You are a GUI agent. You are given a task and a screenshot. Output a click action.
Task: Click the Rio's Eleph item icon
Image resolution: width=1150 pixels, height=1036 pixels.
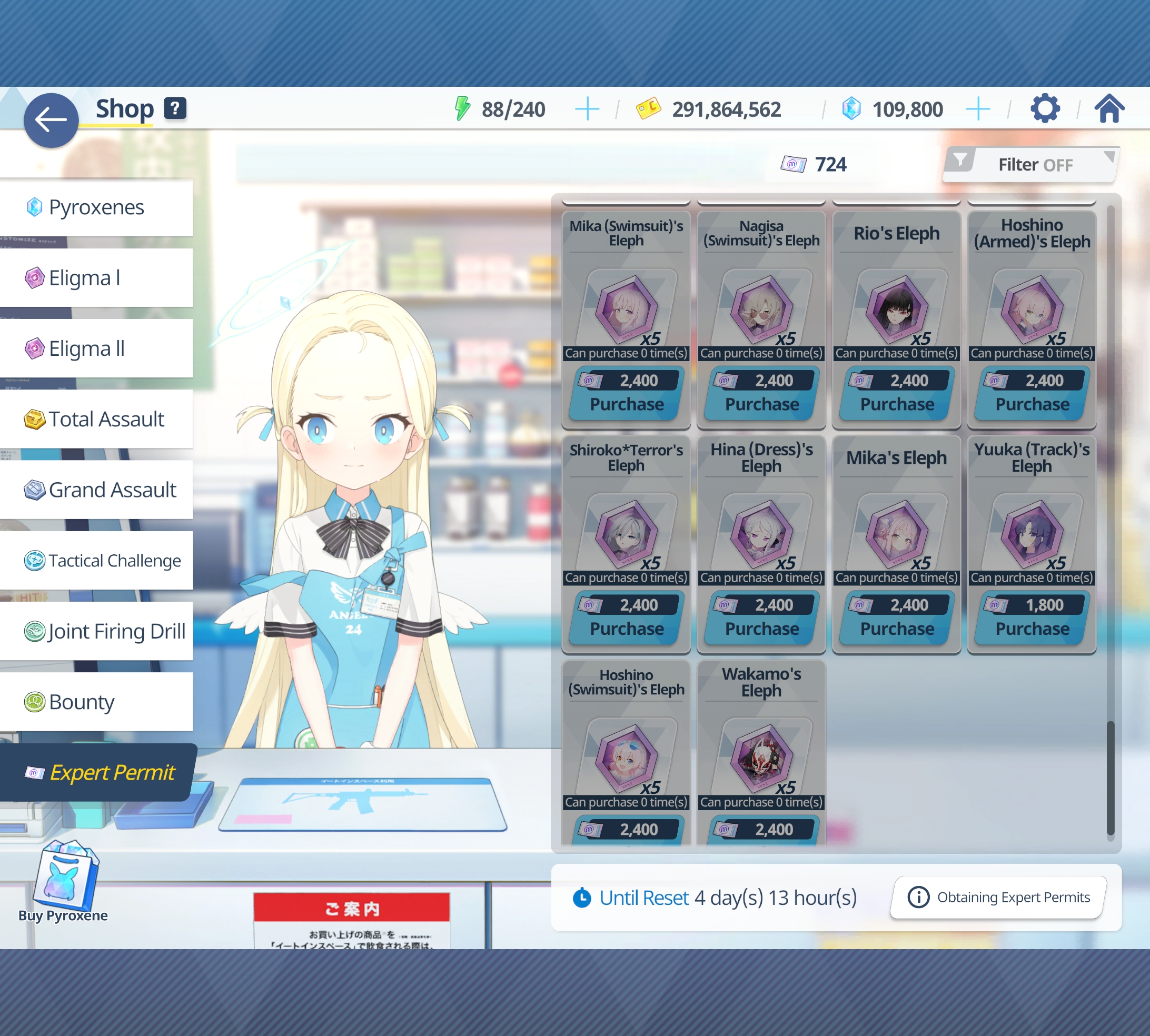[897, 309]
